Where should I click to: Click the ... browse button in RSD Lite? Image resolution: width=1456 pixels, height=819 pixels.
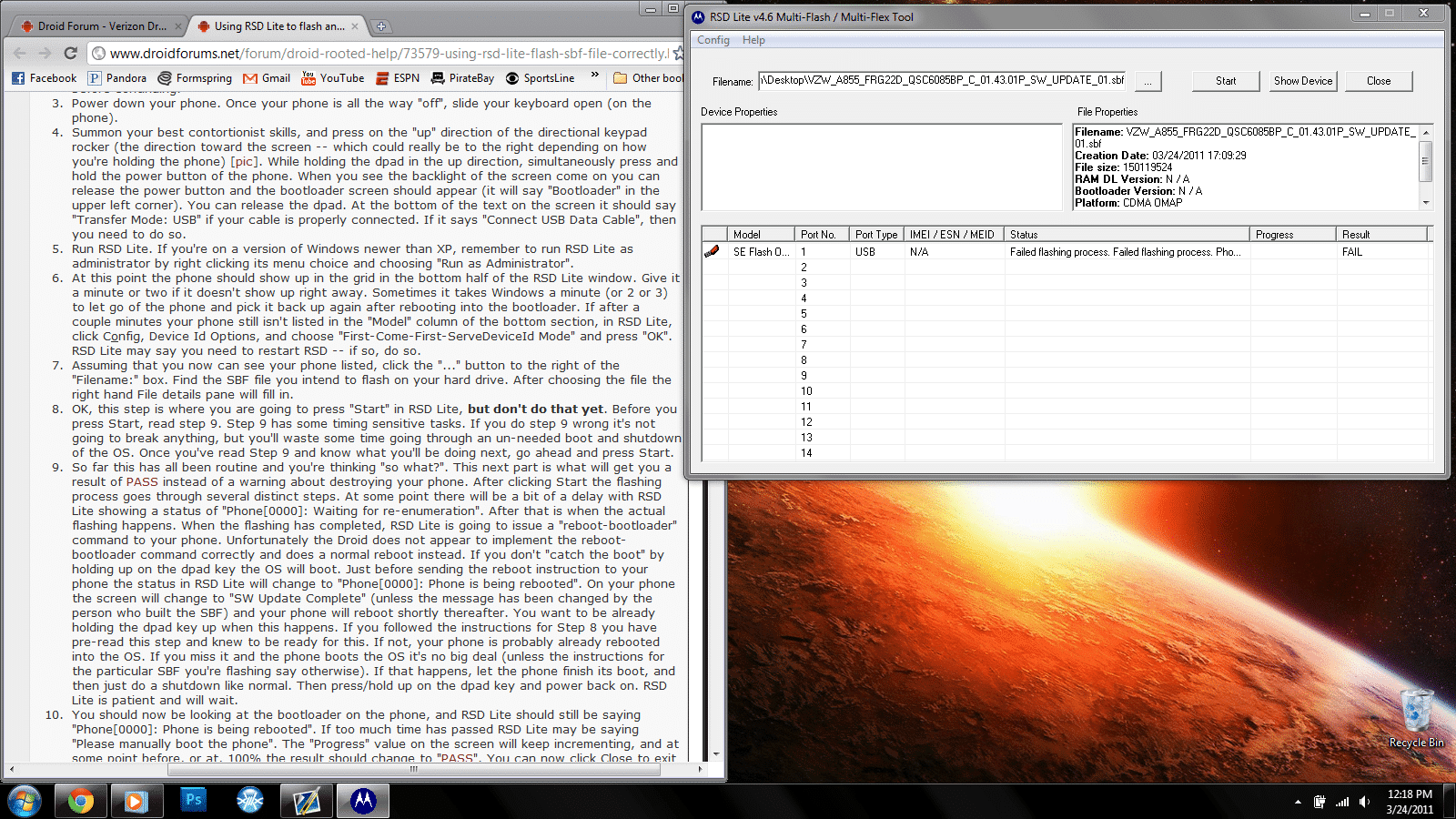[x=1148, y=81]
